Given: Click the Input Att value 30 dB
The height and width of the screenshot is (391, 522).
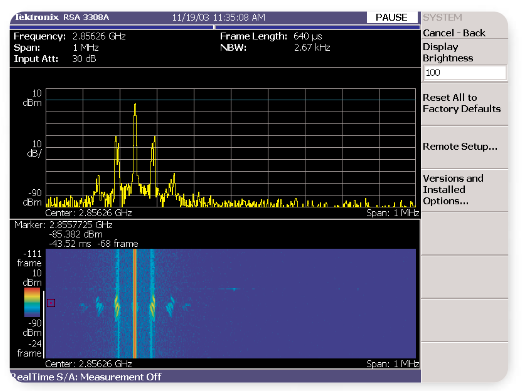Looking at the screenshot, I should click(x=84, y=59).
